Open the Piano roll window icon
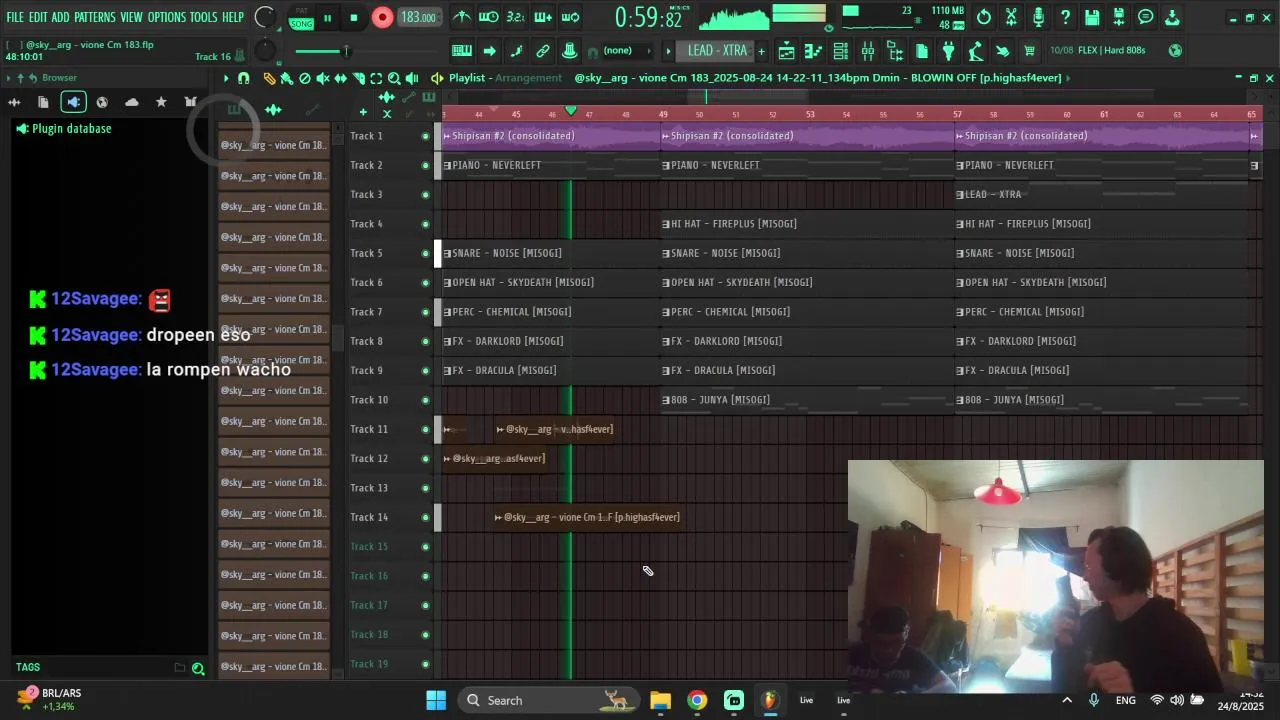This screenshot has width=1280, height=720. (813, 51)
